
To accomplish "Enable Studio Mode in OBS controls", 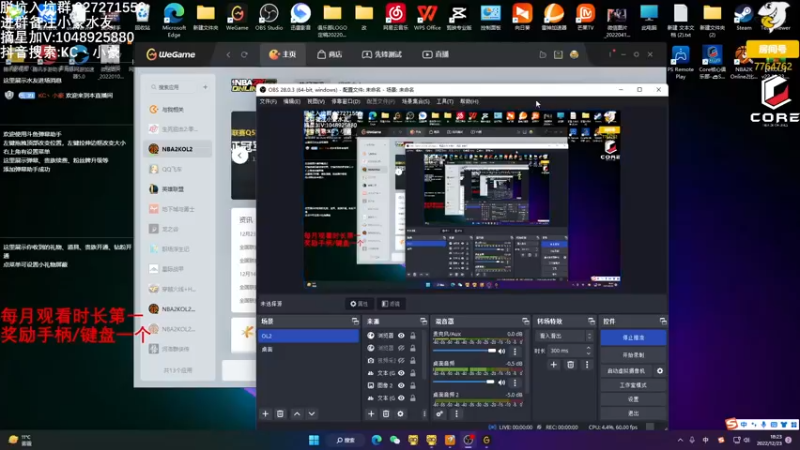I will [633, 385].
